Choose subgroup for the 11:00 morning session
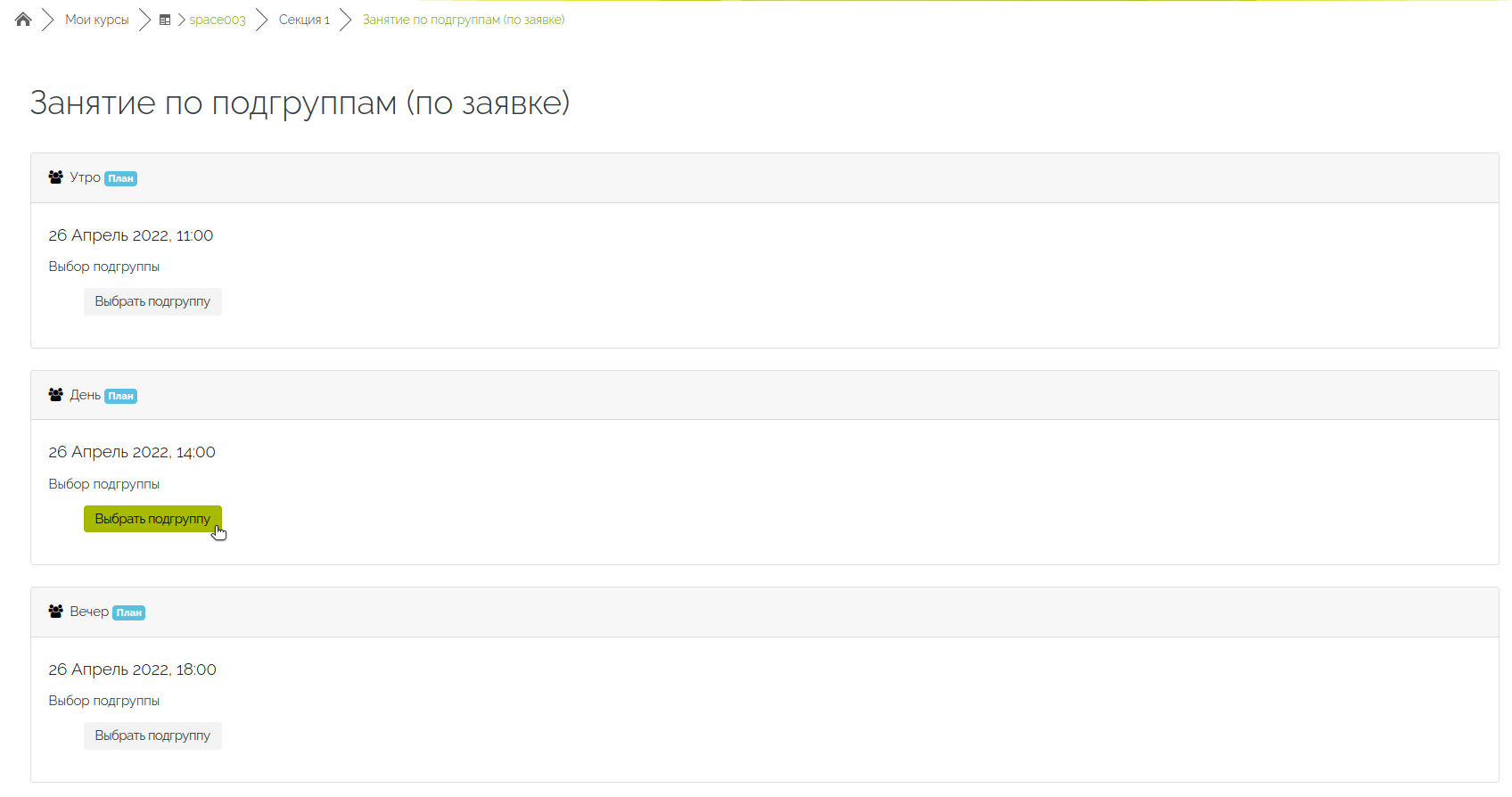This screenshot has width=1512, height=797. tap(152, 301)
